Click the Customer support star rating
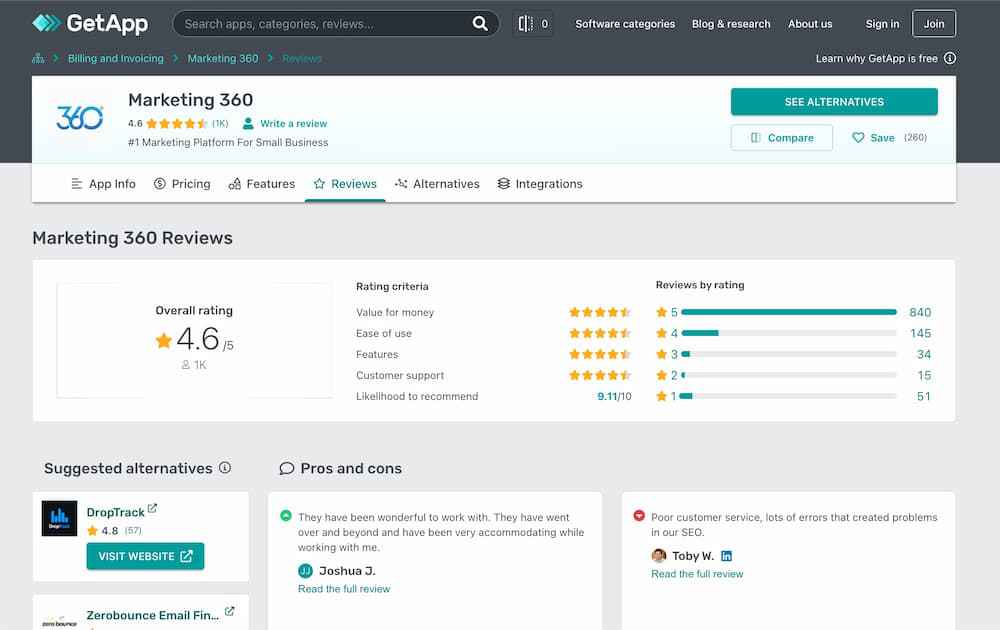This screenshot has height=630, width=1000. (x=599, y=376)
